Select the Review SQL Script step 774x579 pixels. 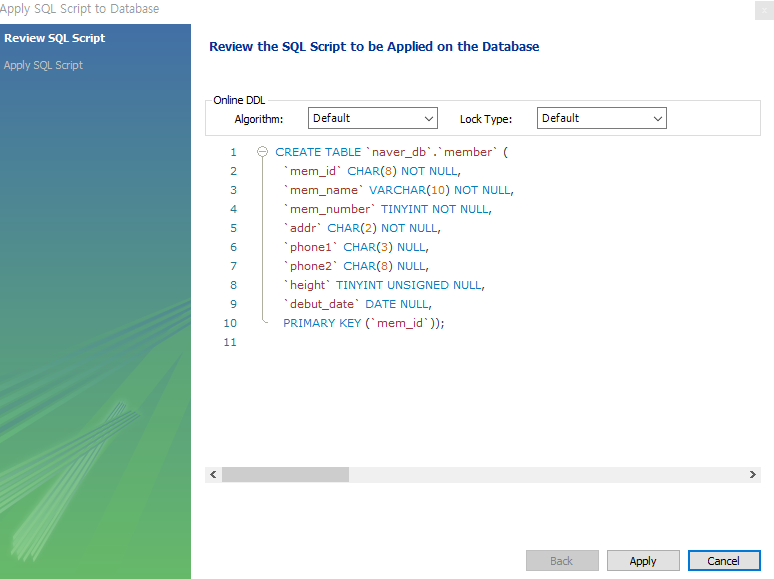[x=55, y=38]
